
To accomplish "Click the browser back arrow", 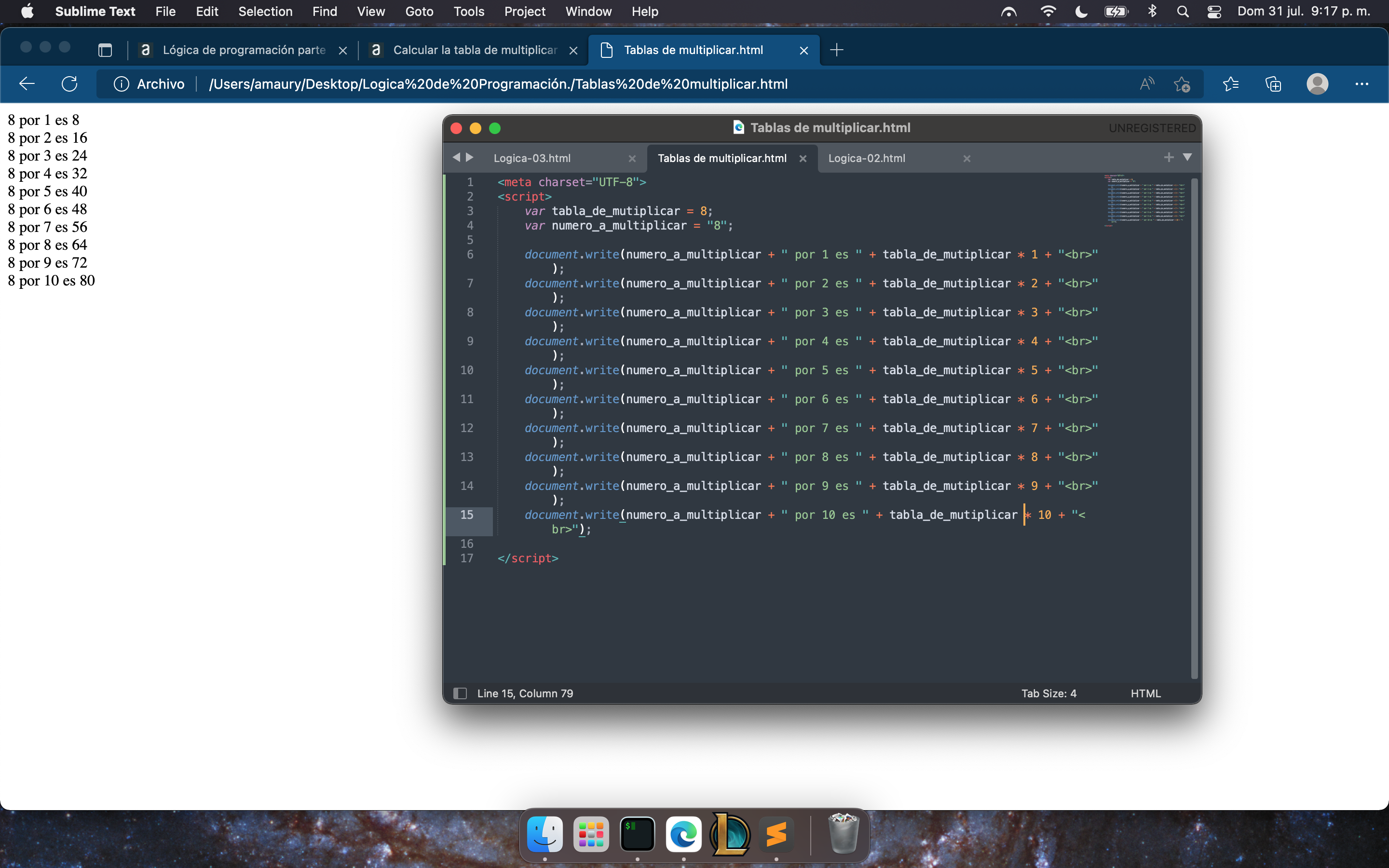I will (x=27, y=84).
